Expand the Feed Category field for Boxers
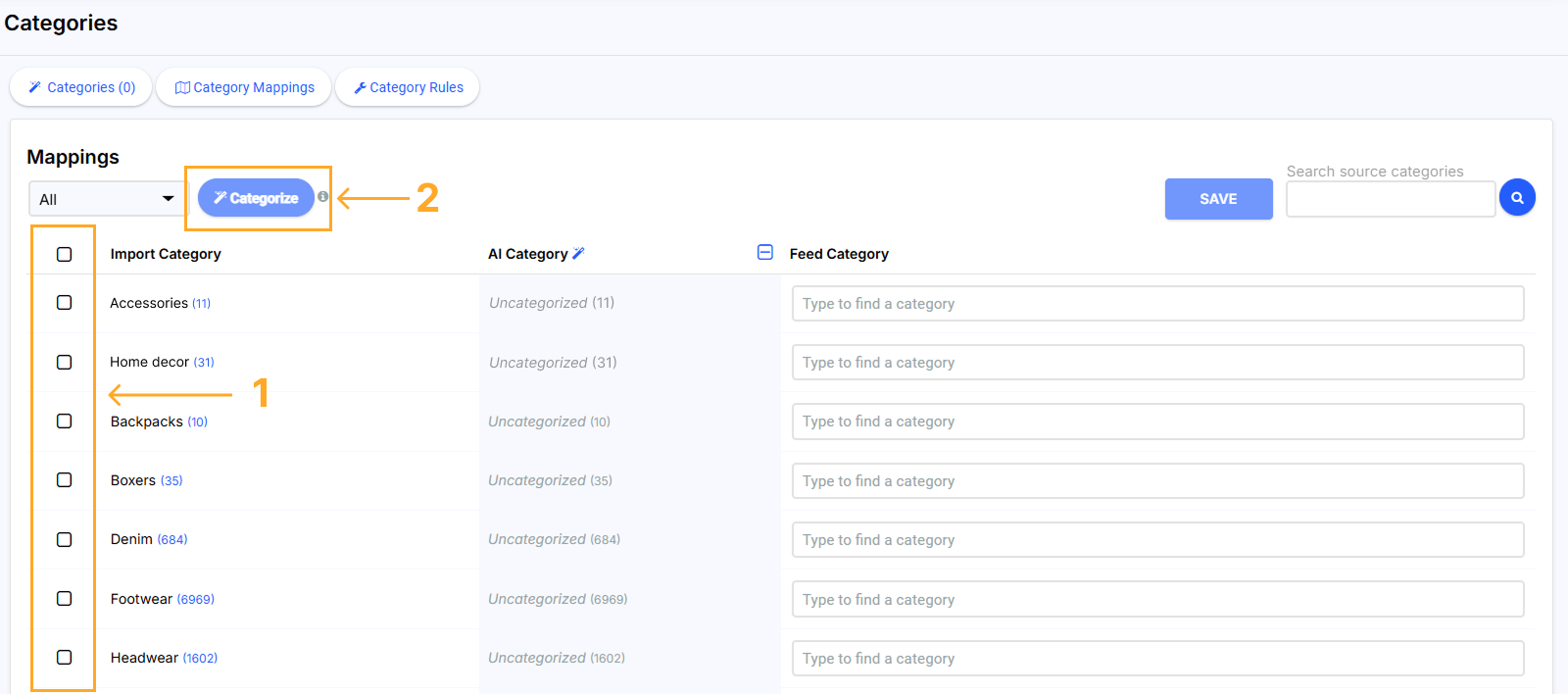The width and height of the screenshot is (1568, 694). 1157,481
